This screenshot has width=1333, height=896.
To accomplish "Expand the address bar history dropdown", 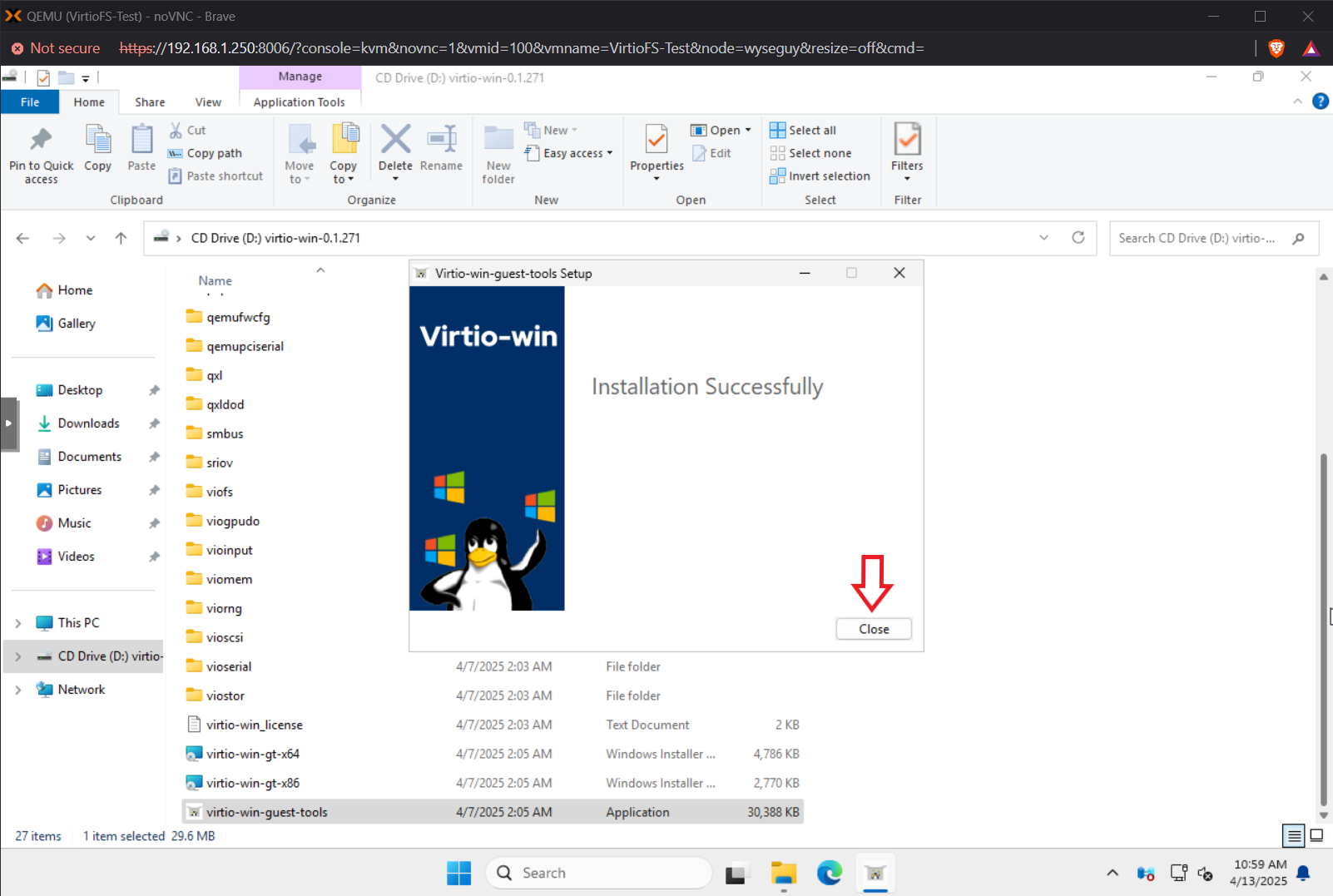I will pyautogui.click(x=1043, y=238).
